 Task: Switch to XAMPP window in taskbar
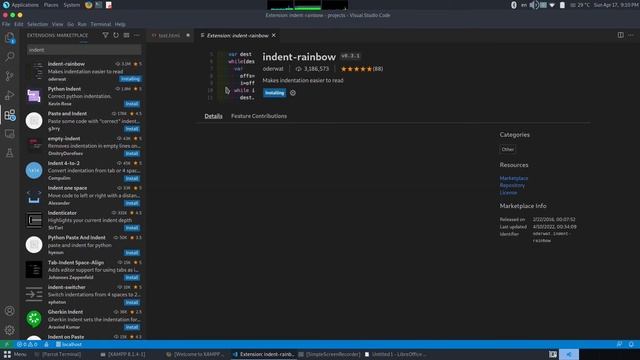coord(123,354)
